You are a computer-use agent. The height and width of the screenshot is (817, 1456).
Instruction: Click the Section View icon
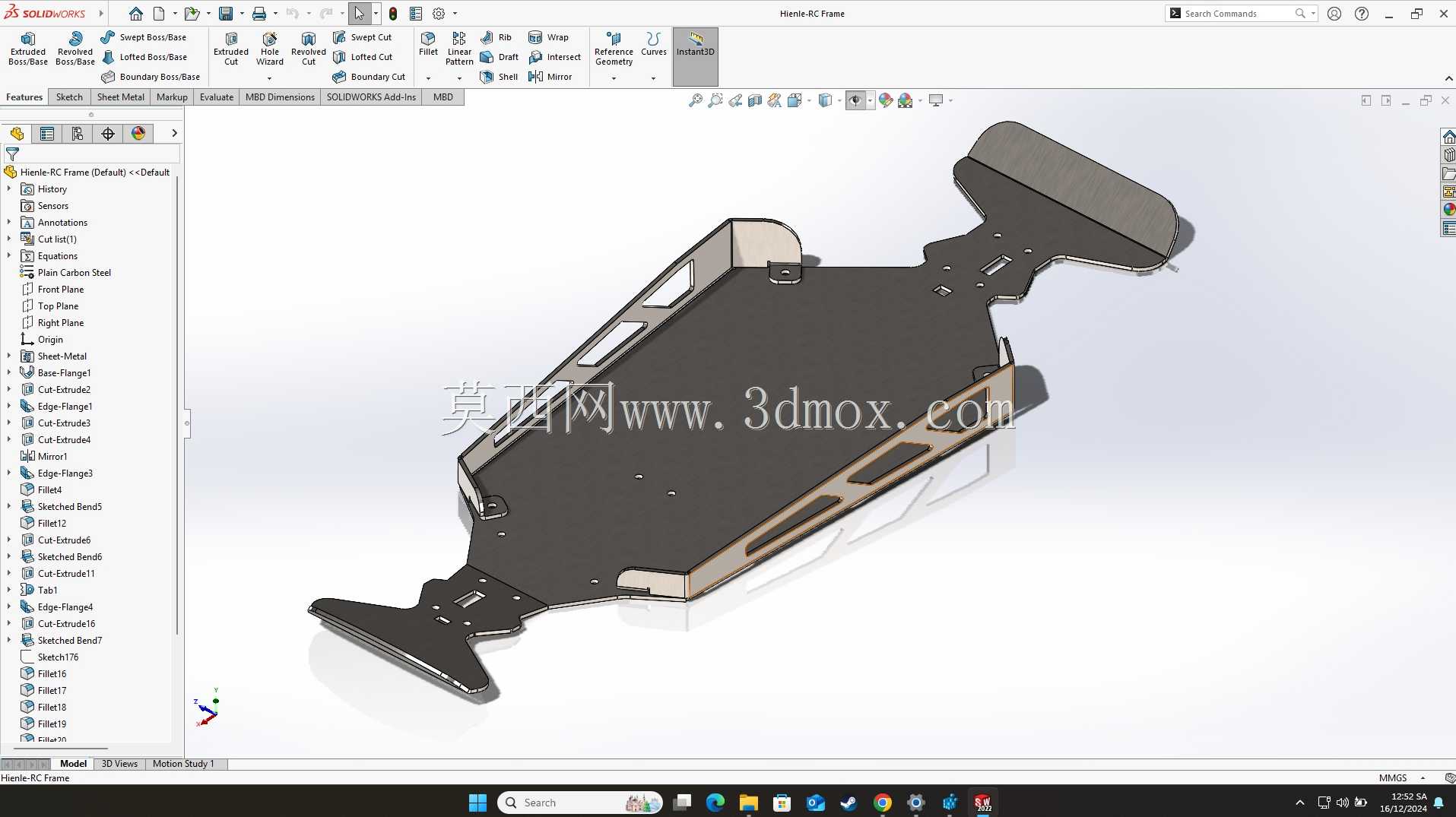[x=754, y=100]
